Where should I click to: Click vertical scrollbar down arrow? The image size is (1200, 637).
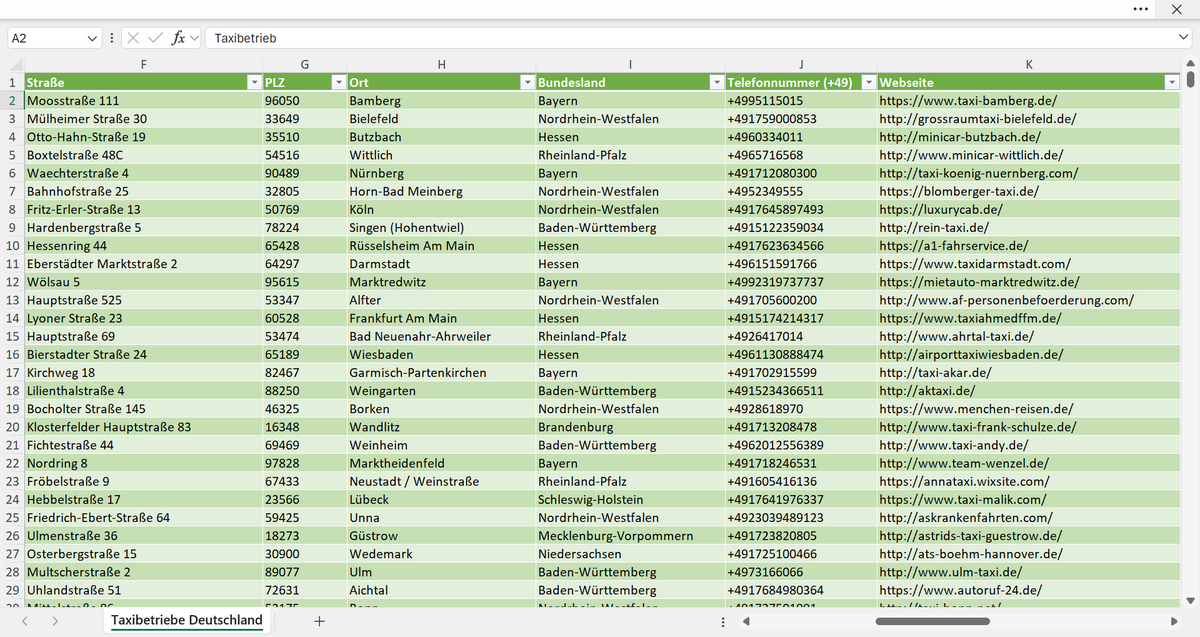[1190, 600]
